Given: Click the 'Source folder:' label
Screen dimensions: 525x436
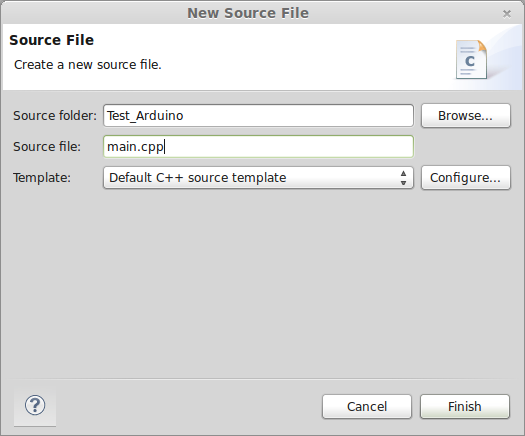Looking at the screenshot, I should click(55, 116).
